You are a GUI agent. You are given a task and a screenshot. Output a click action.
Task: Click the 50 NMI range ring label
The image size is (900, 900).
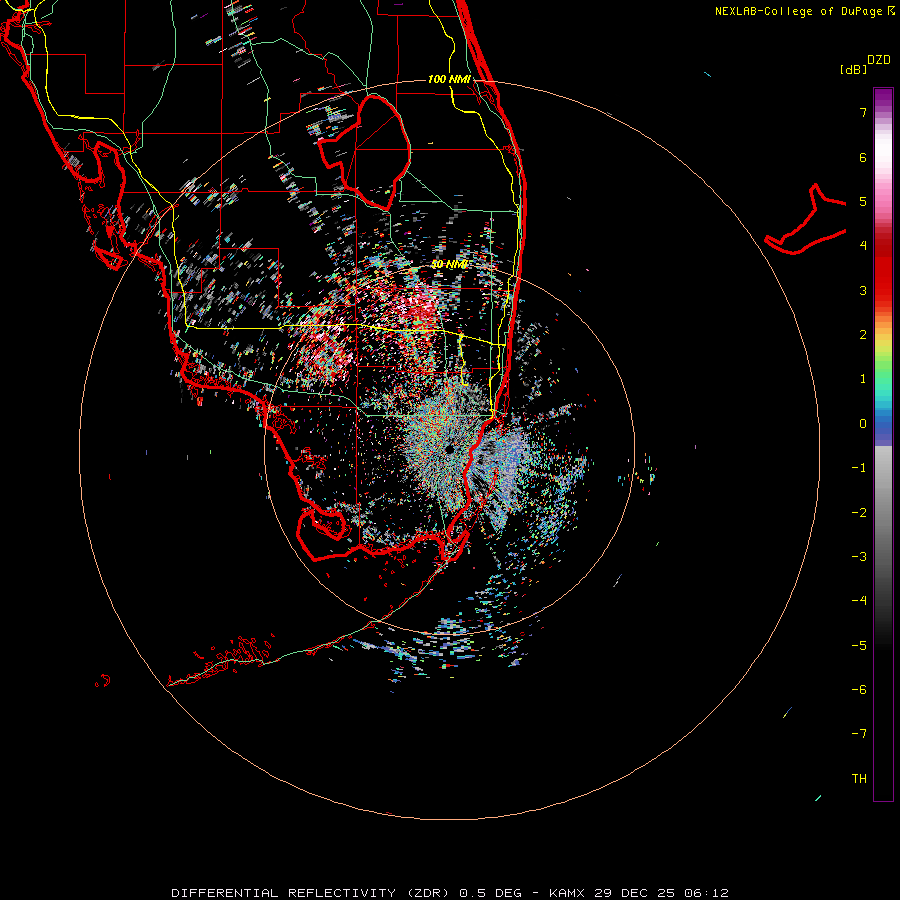(x=449, y=265)
